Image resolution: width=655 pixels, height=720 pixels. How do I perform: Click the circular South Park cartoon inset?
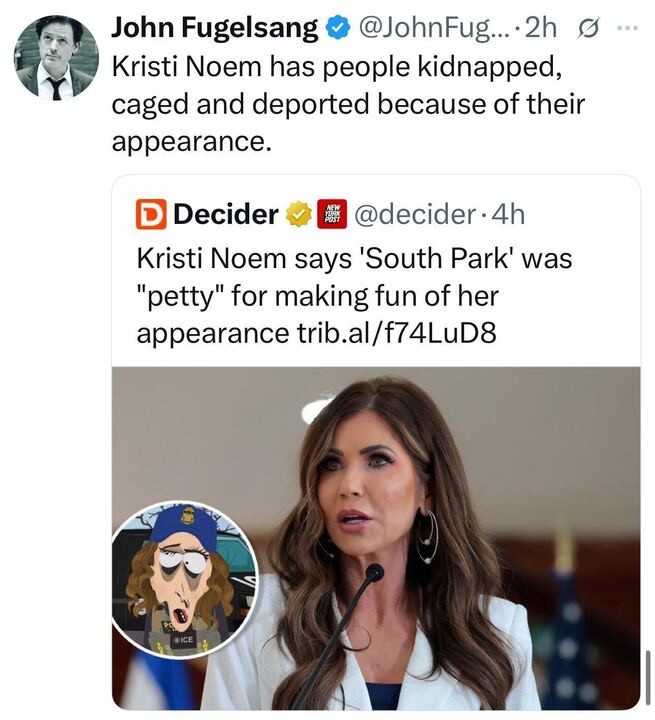coord(183,578)
